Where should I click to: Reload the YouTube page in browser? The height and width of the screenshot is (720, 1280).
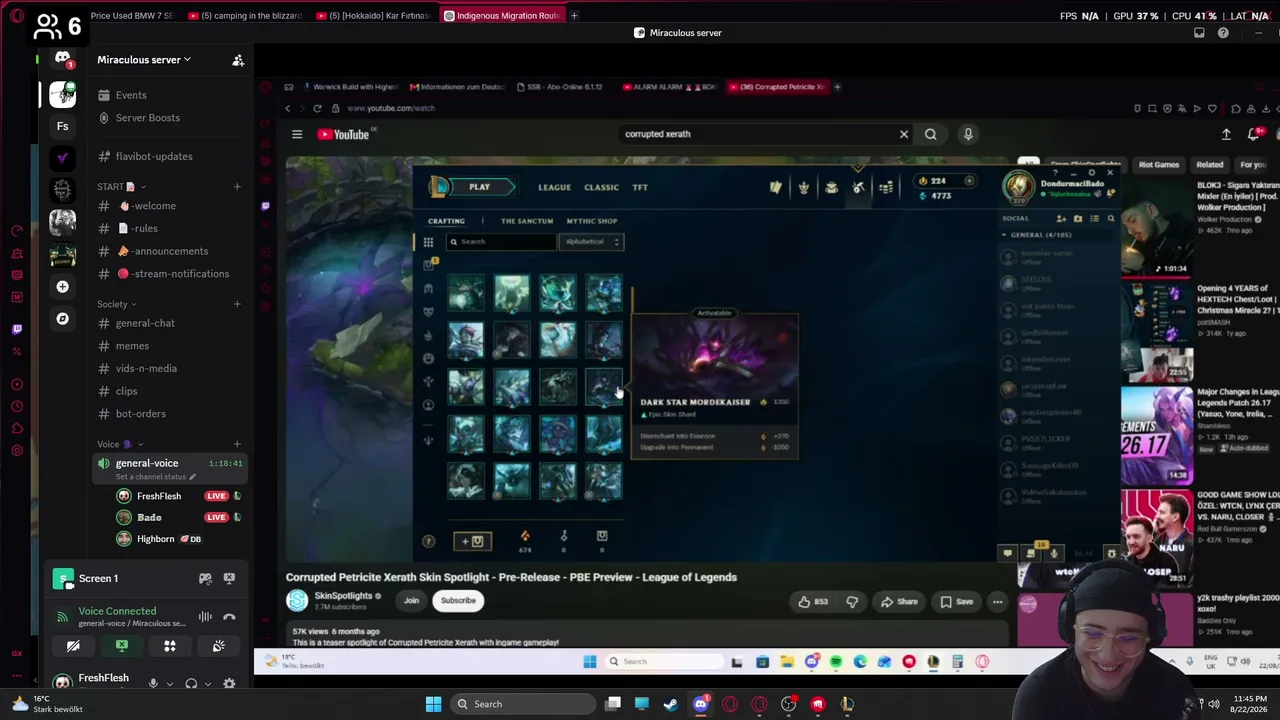click(x=317, y=108)
